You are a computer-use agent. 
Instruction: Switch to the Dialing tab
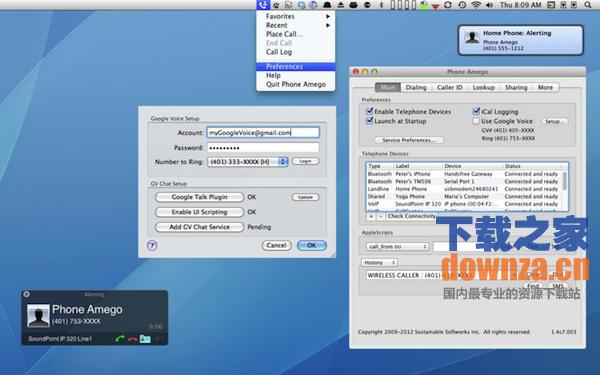tap(416, 87)
